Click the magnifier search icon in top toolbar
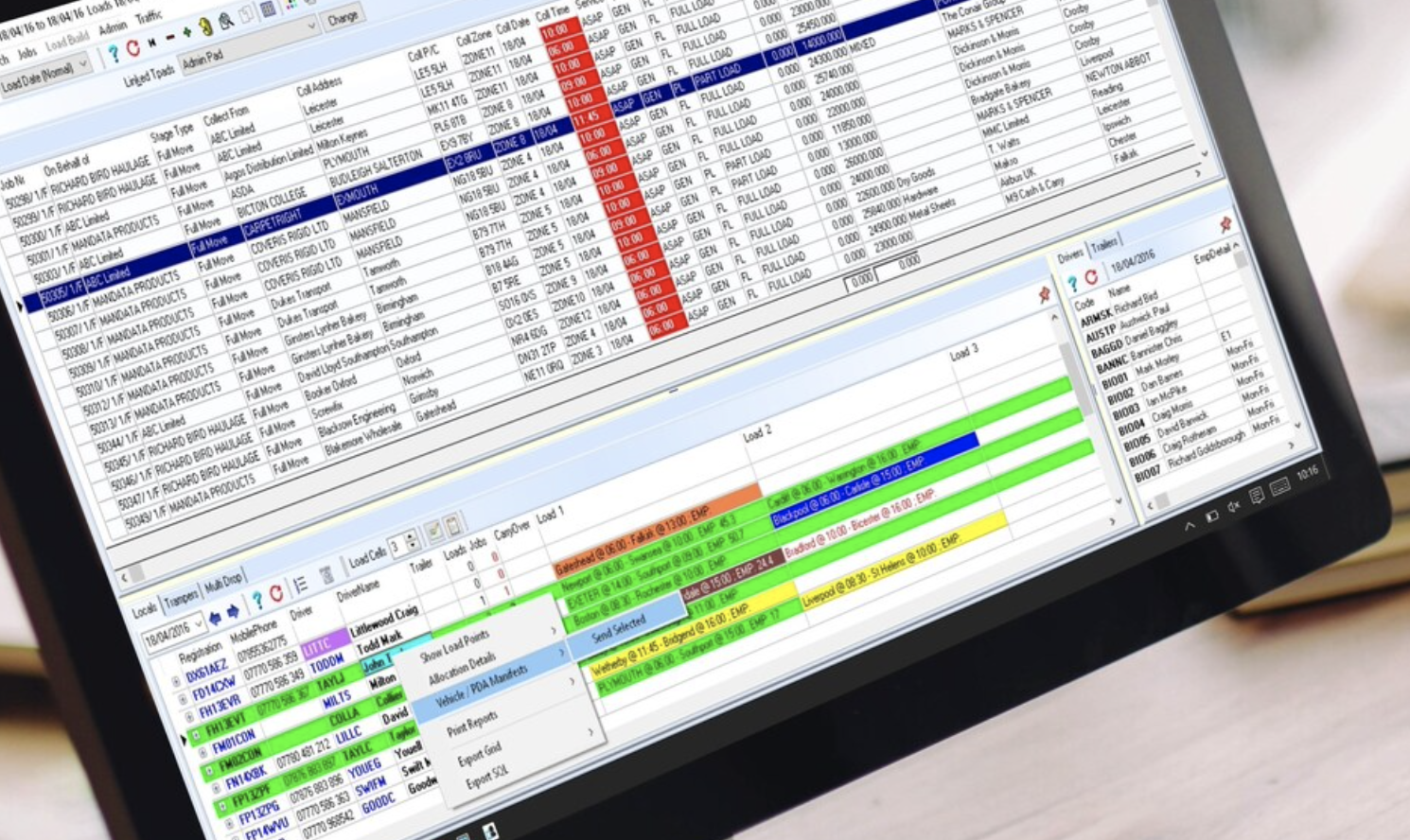1410x840 pixels. click(x=226, y=20)
